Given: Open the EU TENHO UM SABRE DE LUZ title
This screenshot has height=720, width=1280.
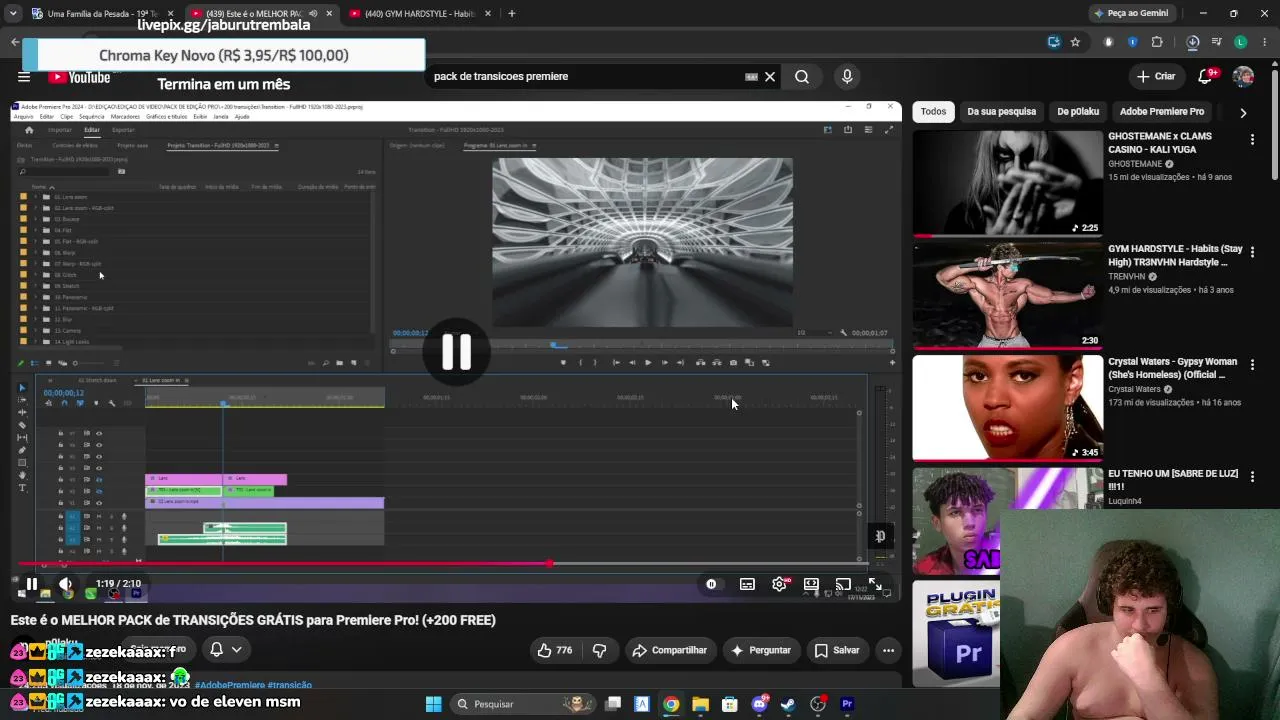Looking at the screenshot, I should tap(1173, 480).
